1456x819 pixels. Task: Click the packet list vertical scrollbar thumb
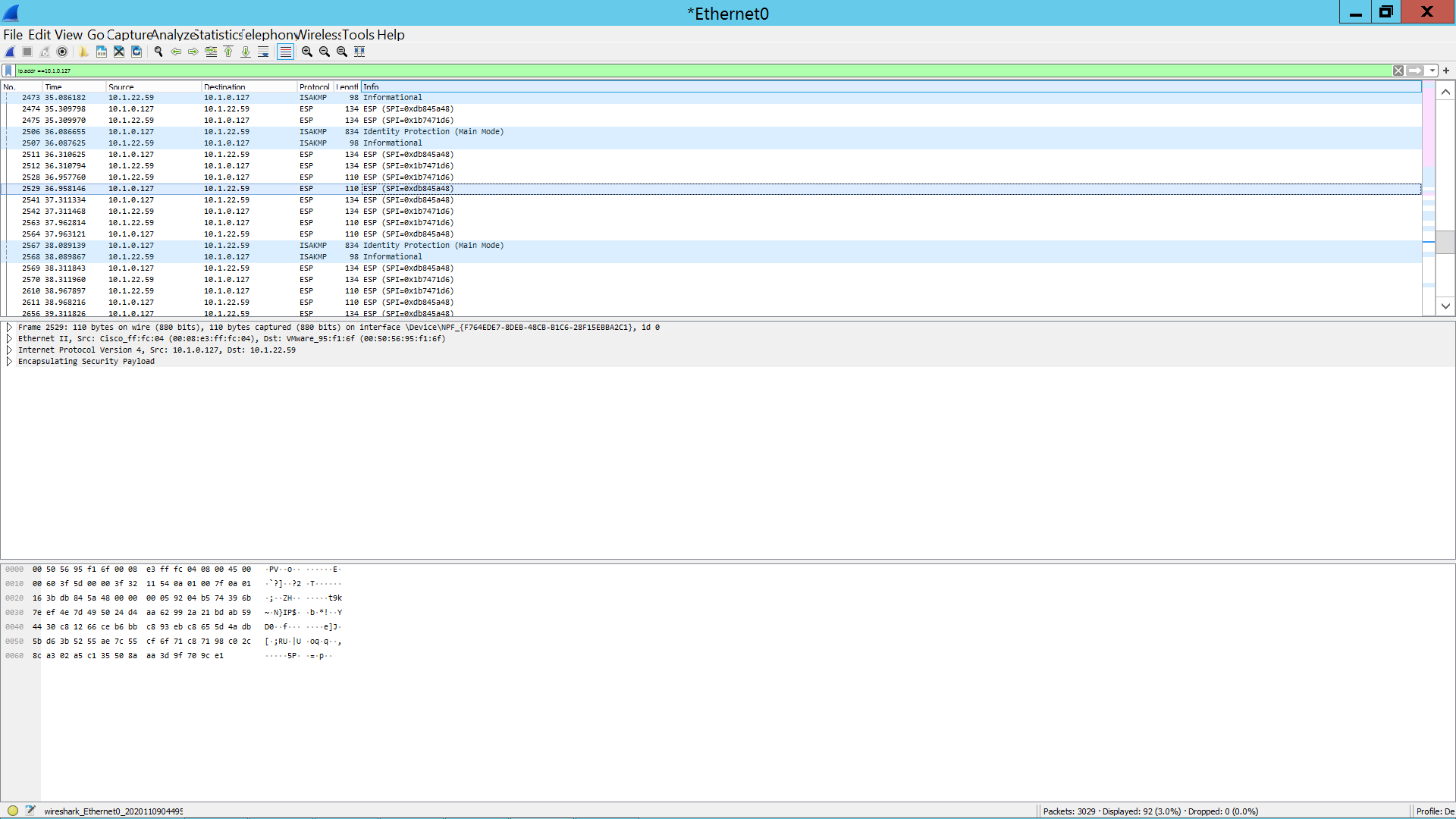point(1445,242)
